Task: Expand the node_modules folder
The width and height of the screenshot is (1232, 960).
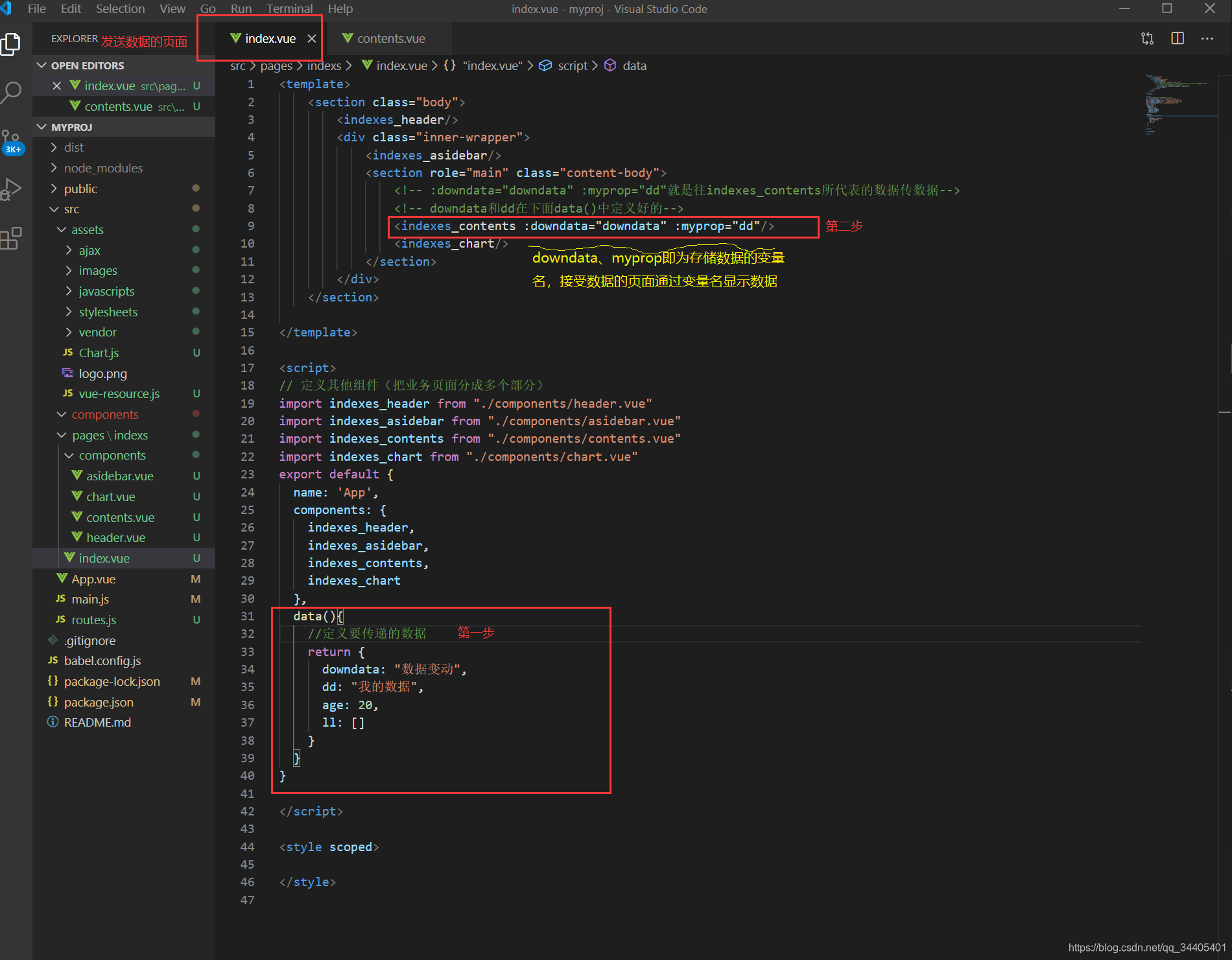Action: (54, 168)
